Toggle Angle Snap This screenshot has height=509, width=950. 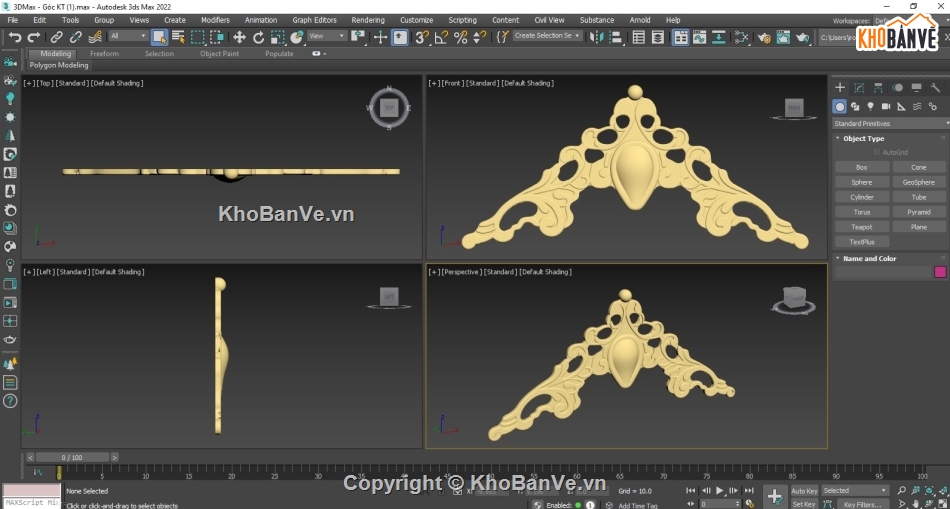[442, 37]
